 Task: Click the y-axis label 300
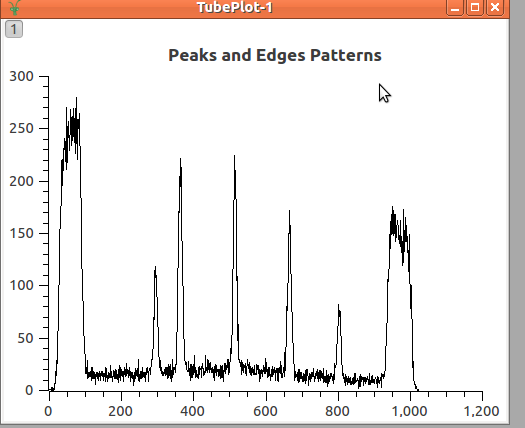tap(22, 76)
